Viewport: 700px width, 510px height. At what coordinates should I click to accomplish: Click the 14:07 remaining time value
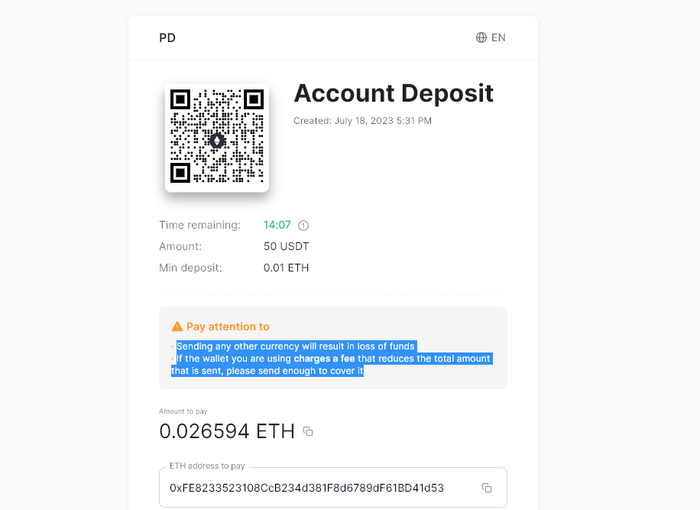click(x=277, y=226)
